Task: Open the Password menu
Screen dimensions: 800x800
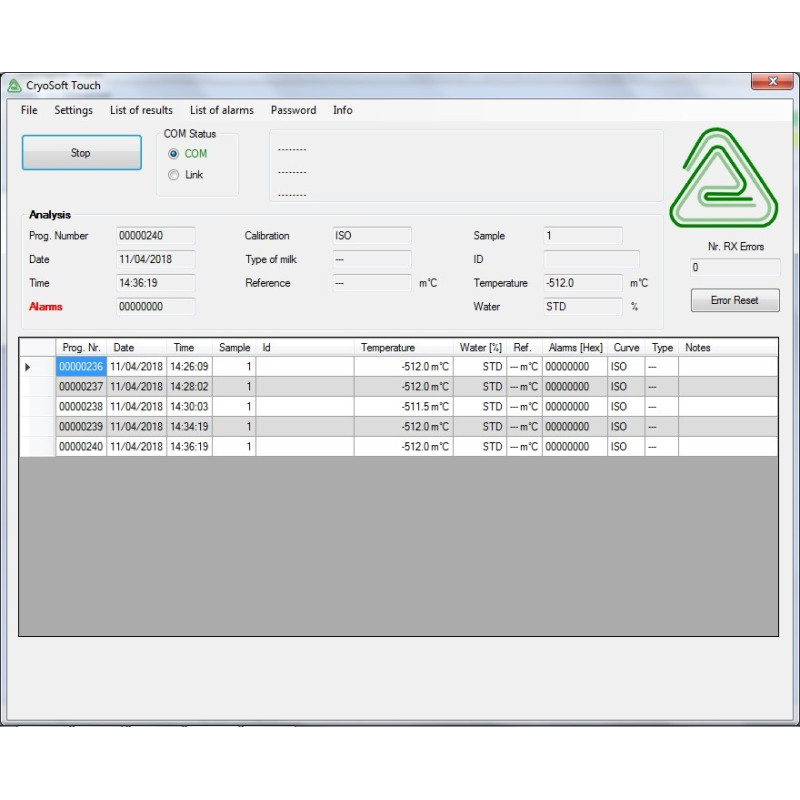Action: click(293, 110)
